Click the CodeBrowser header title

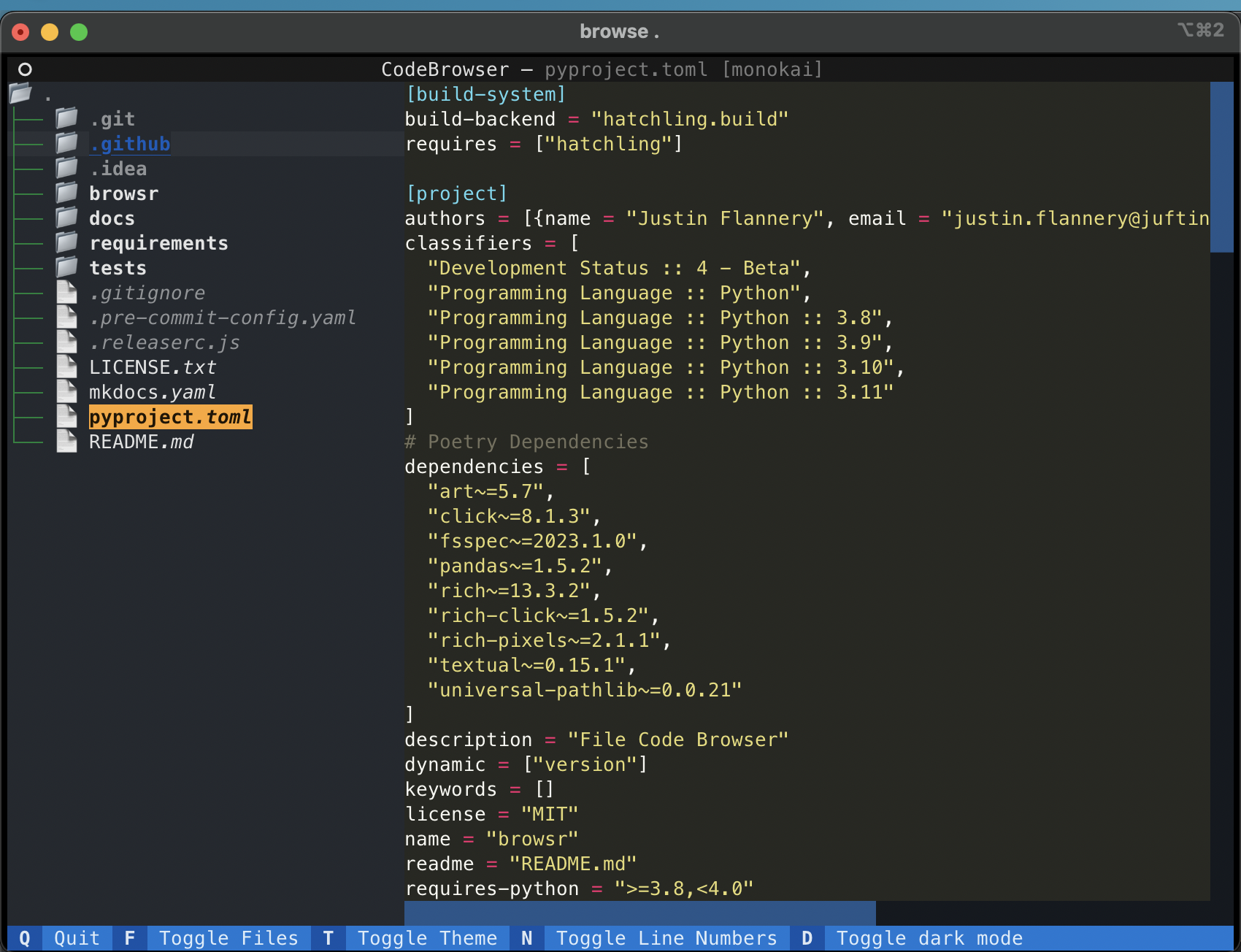[x=445, y=69]
